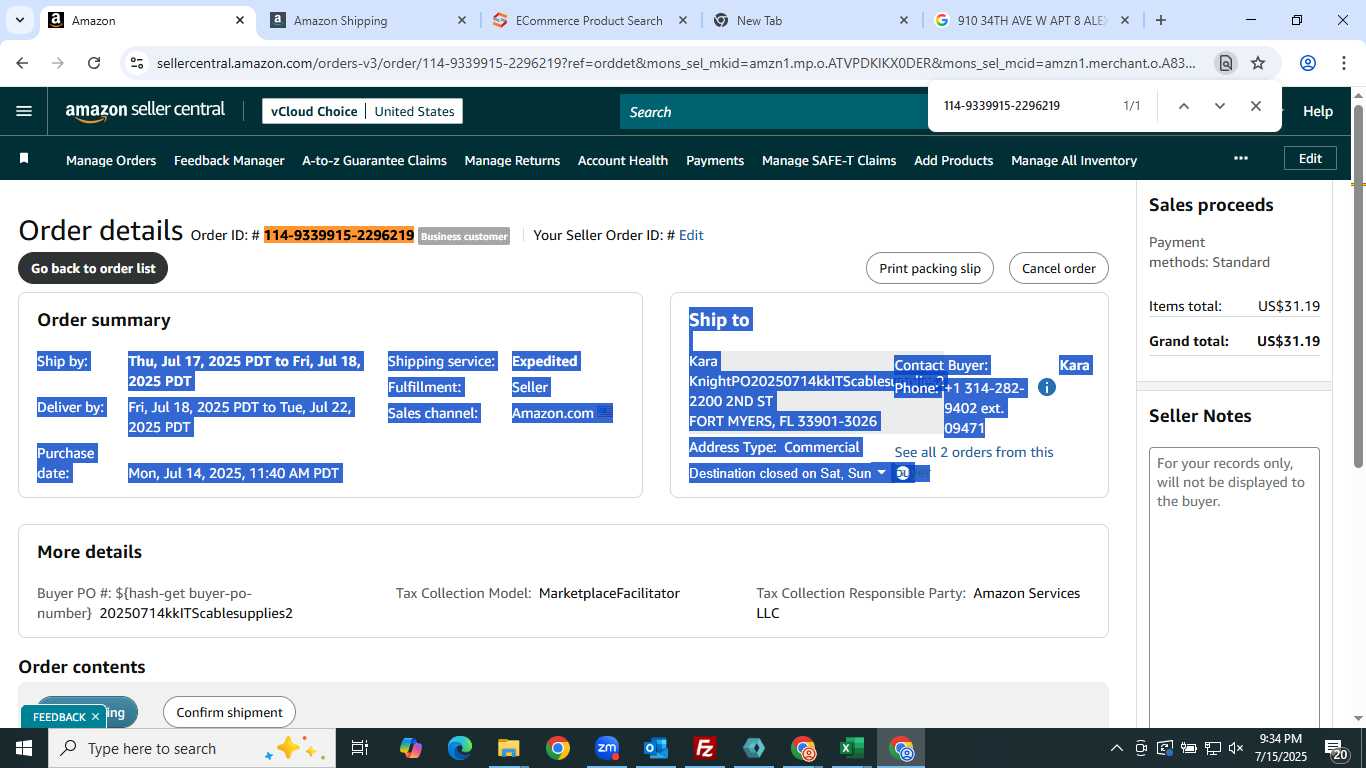Screen dimensions: 1366x768
Task: Close the find-in-page bar
Action: [1255, 106]
